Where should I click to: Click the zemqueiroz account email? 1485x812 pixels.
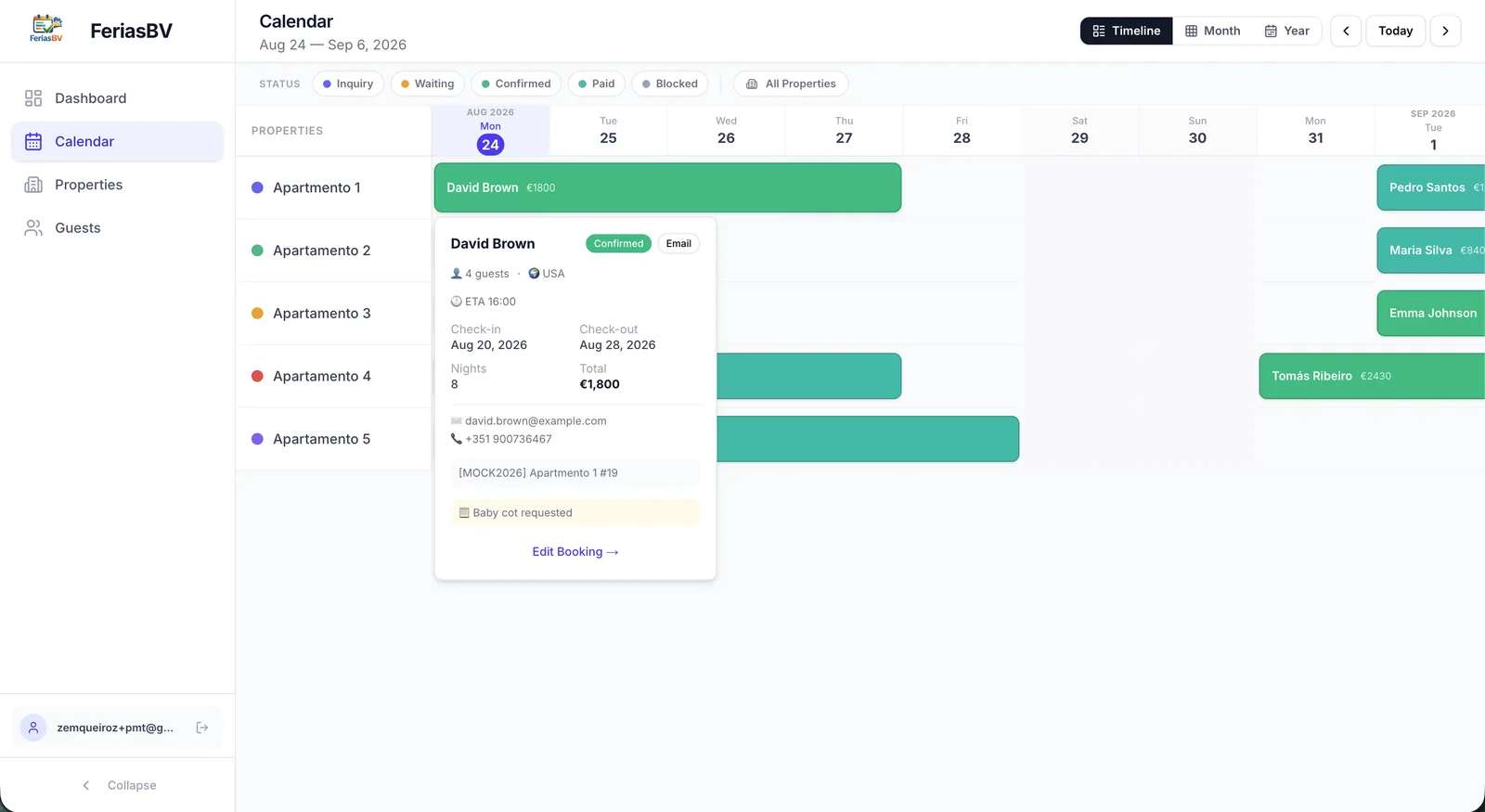[115, 728]
